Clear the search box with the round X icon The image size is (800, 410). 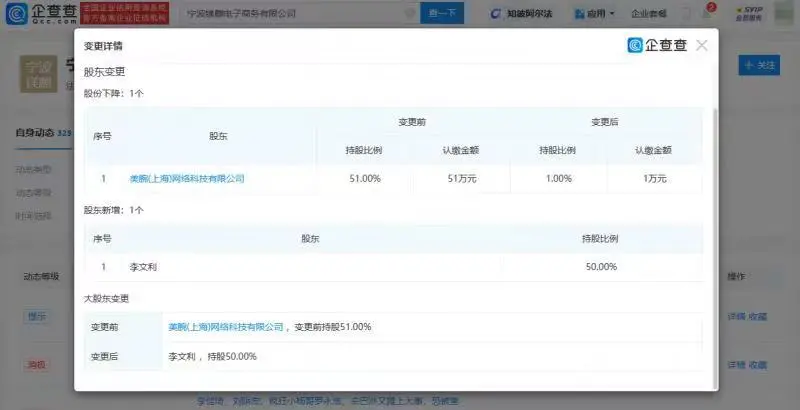(x=410, y=13)
